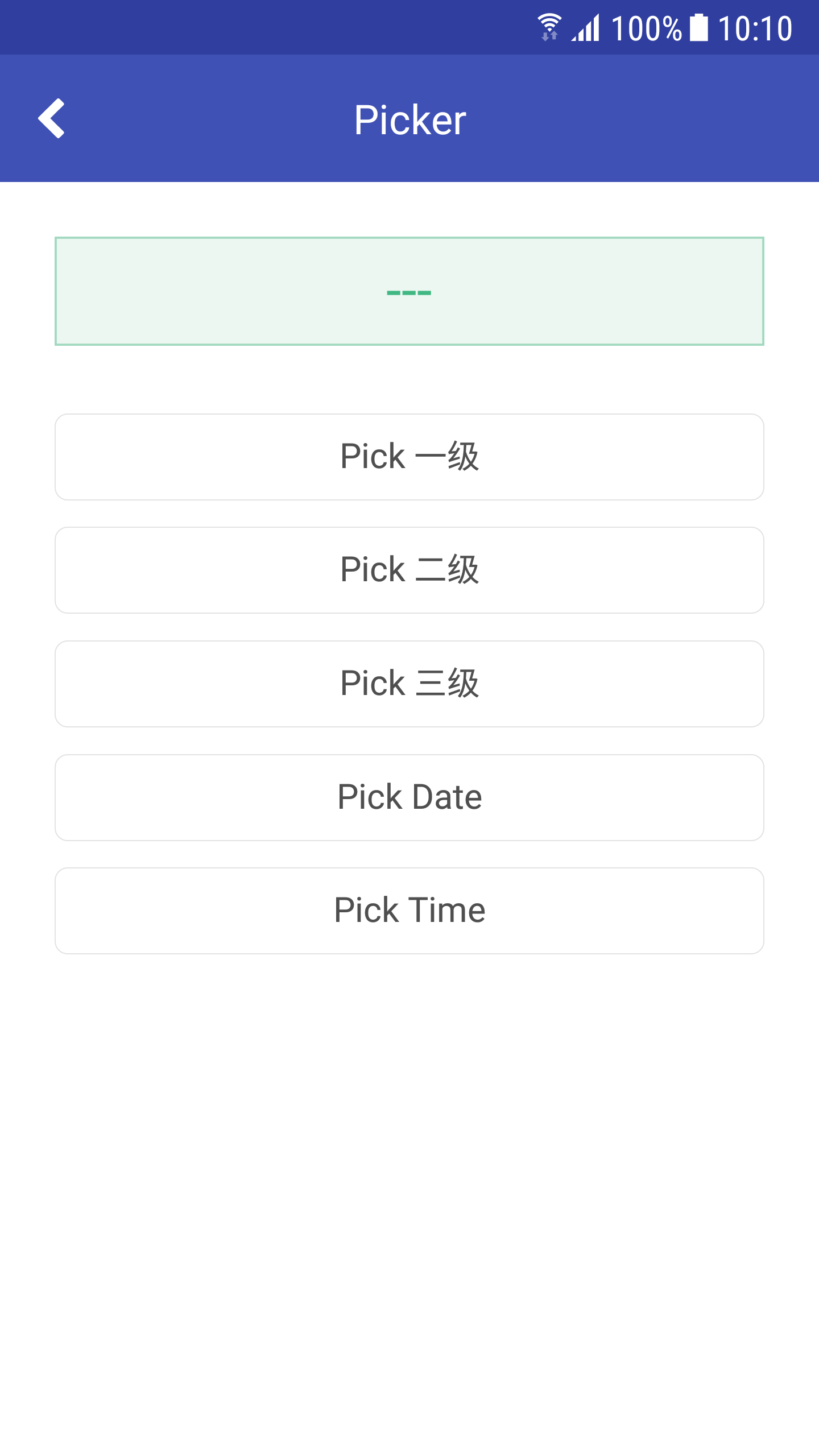Viewport: 819px width, 1456px height.
Task: Choose a date via Pick Date
Action: pyautogui.click(x=409, y=797)
